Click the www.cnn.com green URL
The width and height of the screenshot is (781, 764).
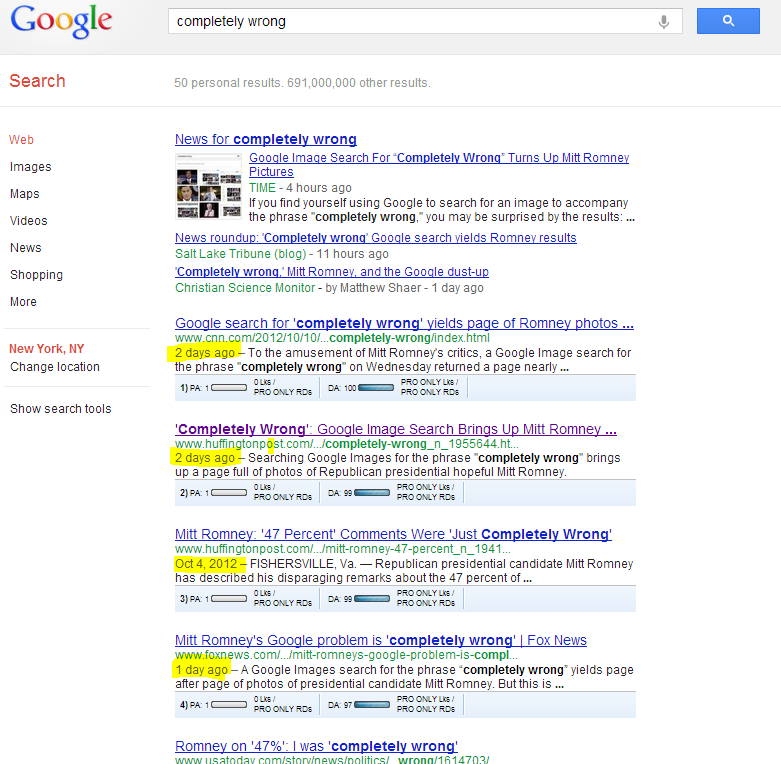332,338
